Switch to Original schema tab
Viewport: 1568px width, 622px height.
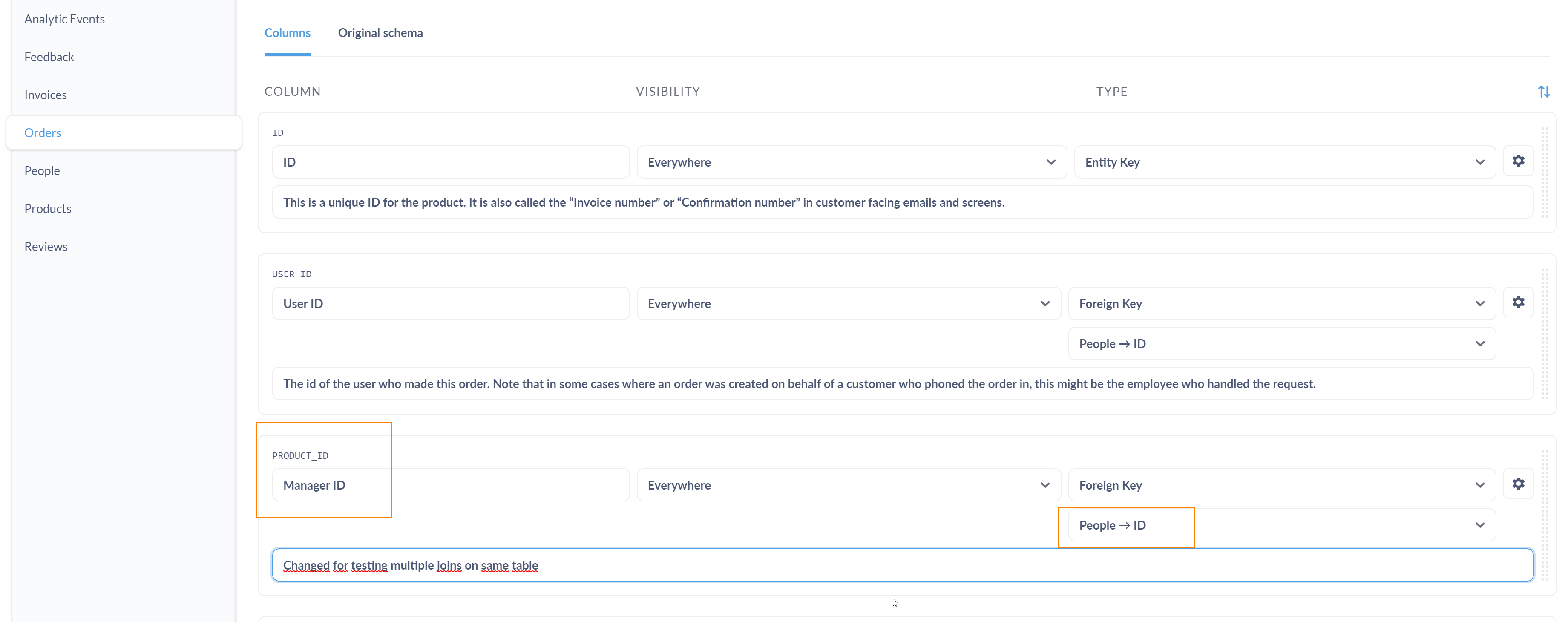coord(380,33)
